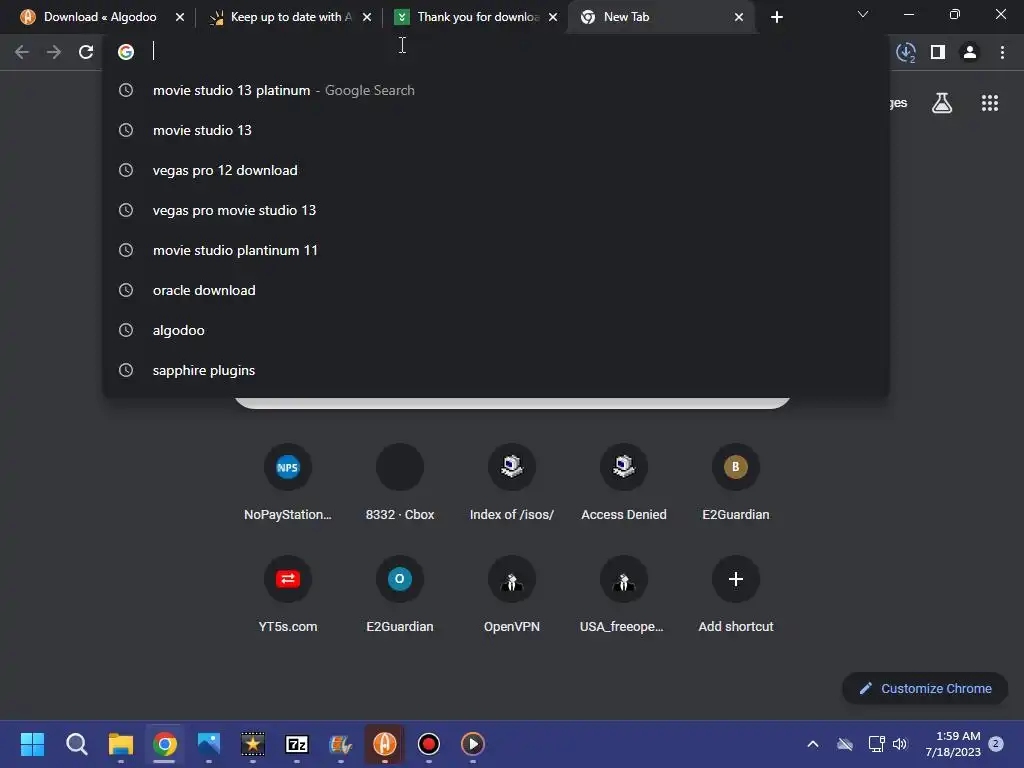The width and height of the screenshot is (1024, 768).
Task: Click the Customize Chrome button
Action: pos(925,688)
